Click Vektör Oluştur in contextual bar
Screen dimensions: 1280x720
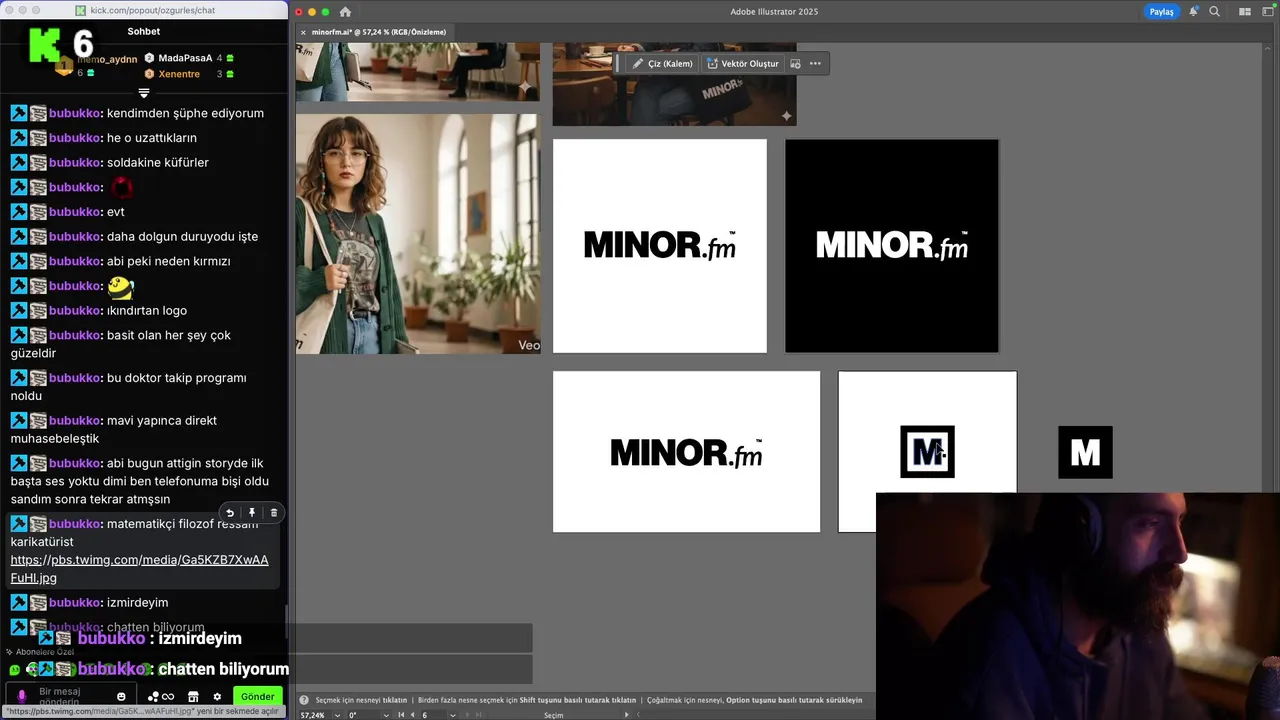(742, 64)
